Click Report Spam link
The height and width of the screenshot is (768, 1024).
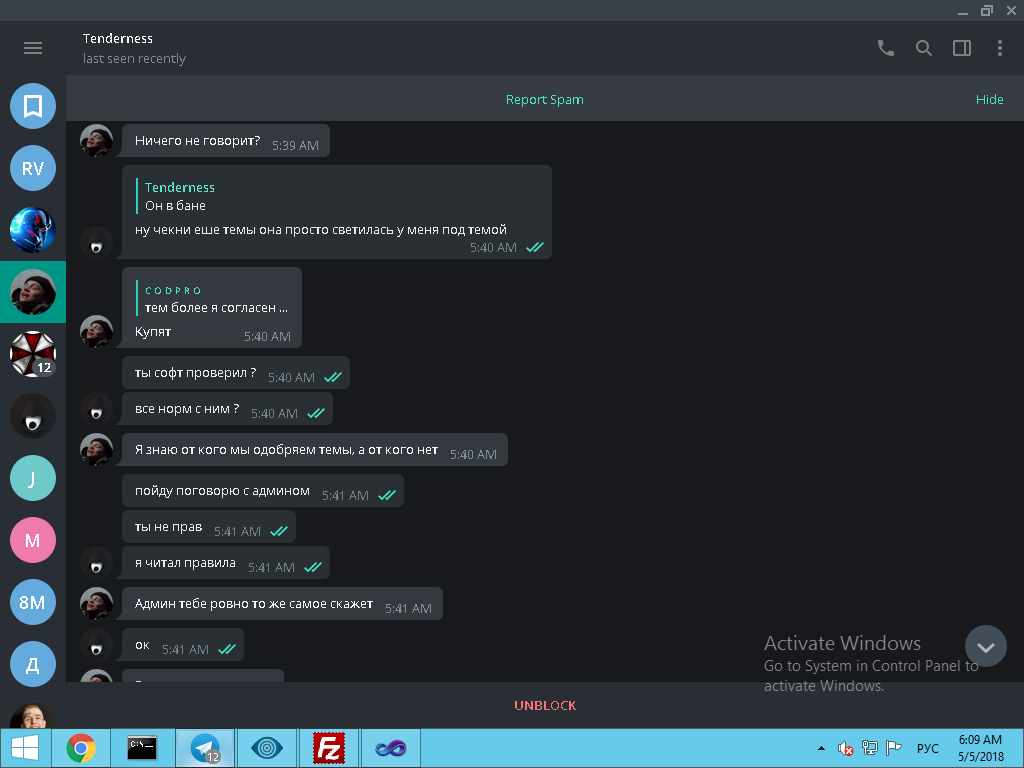pos(544,100)
